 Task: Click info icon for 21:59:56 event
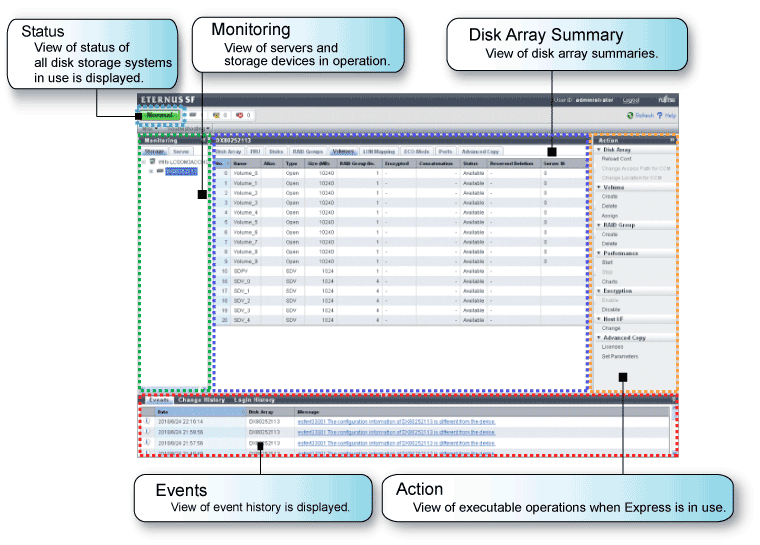click(147, 432)
